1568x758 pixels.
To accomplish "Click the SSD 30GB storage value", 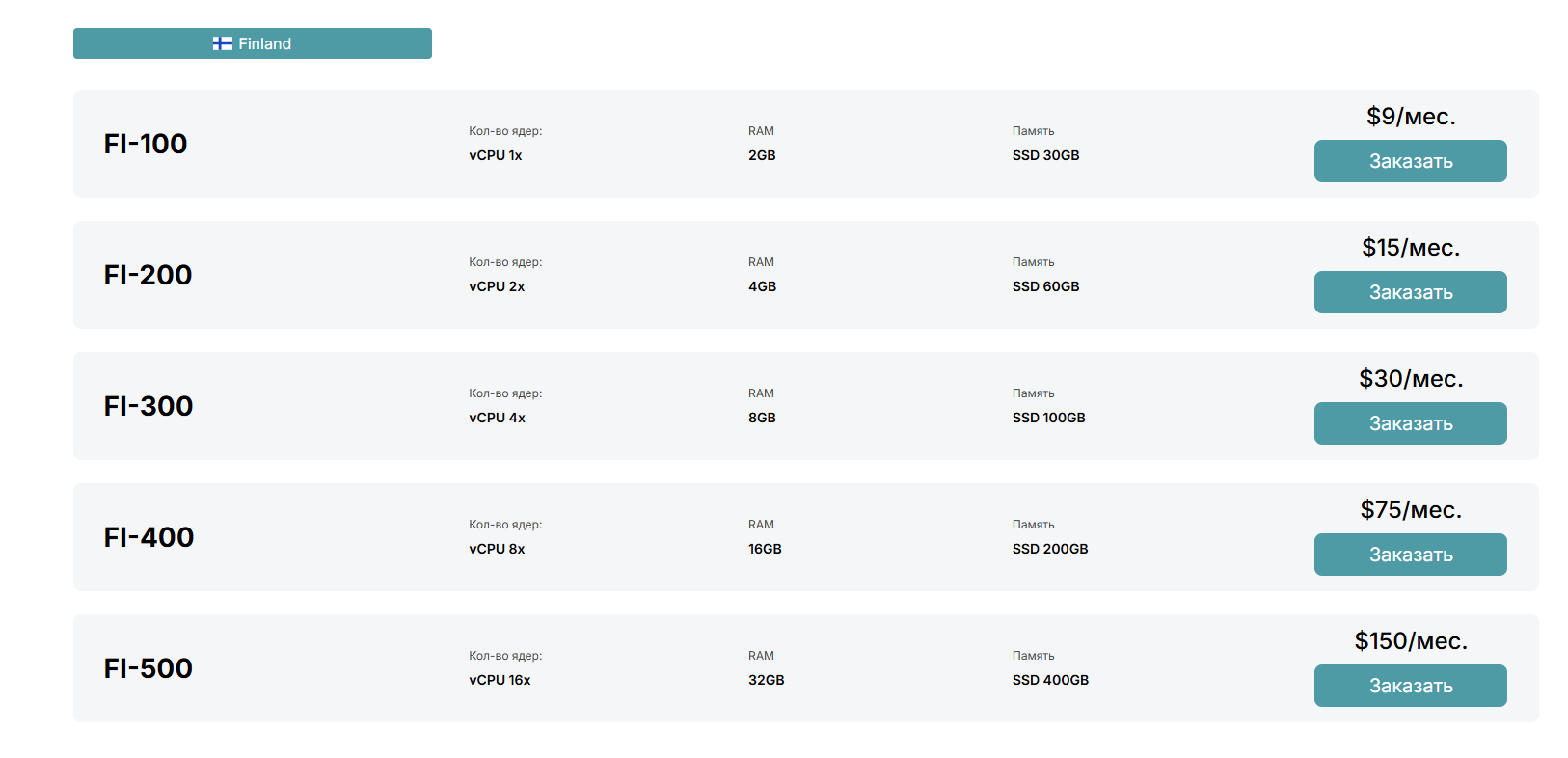I will [x=1045, y=155].
